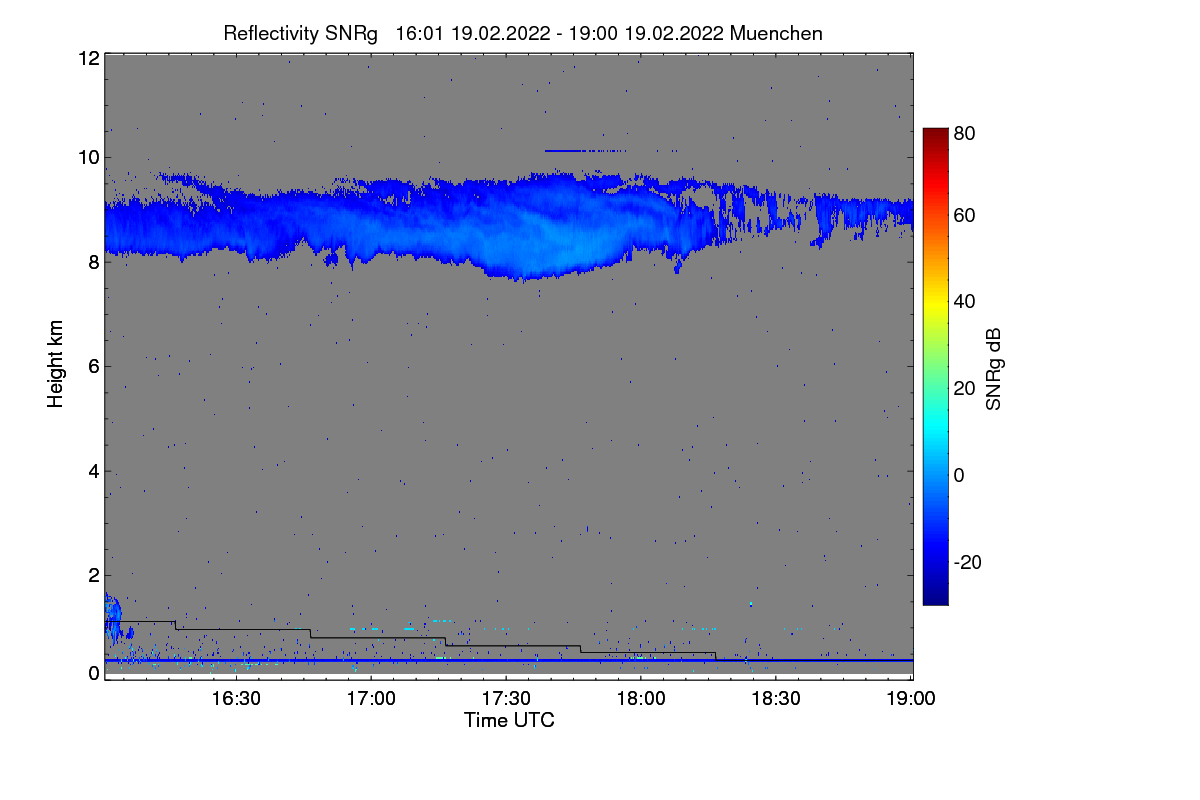Click the colorbar value 20
Viewport: 1200px width, 800px height.
tap(965, 388)
